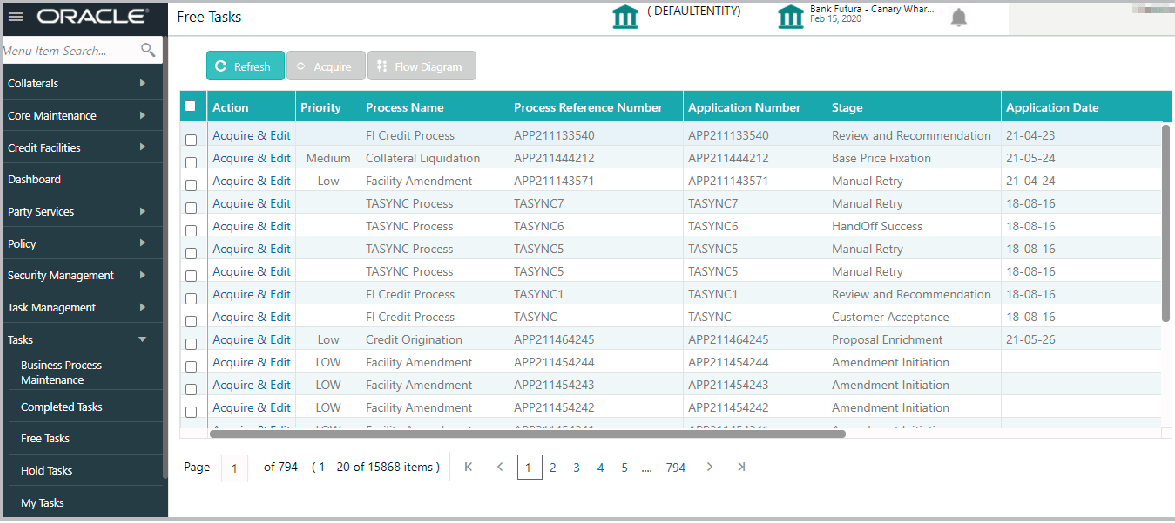Expand the Core Maintenance menu
Screen dimensions: 1175x523
(x=142, y=115)
